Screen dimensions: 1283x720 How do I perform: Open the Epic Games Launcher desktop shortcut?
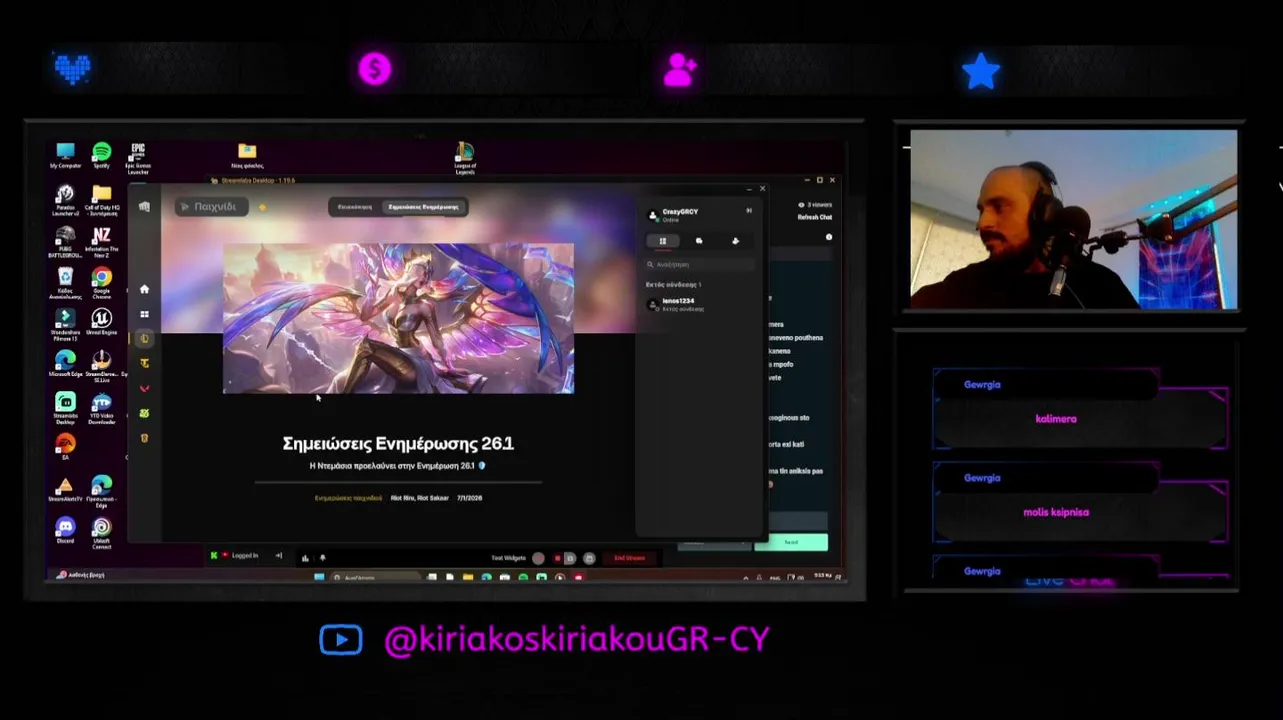138,158
